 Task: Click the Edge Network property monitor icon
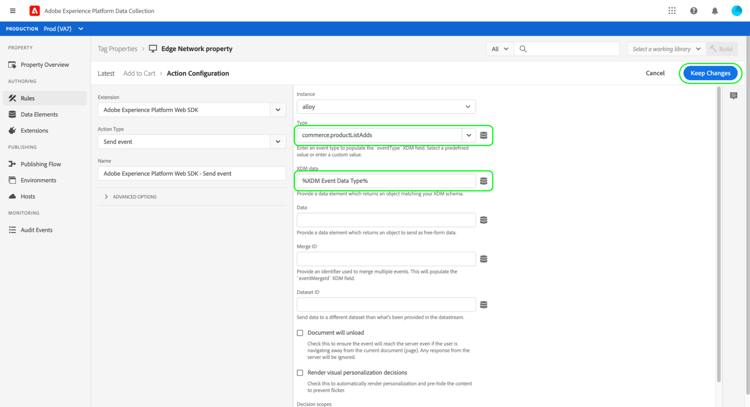(153, 49)
